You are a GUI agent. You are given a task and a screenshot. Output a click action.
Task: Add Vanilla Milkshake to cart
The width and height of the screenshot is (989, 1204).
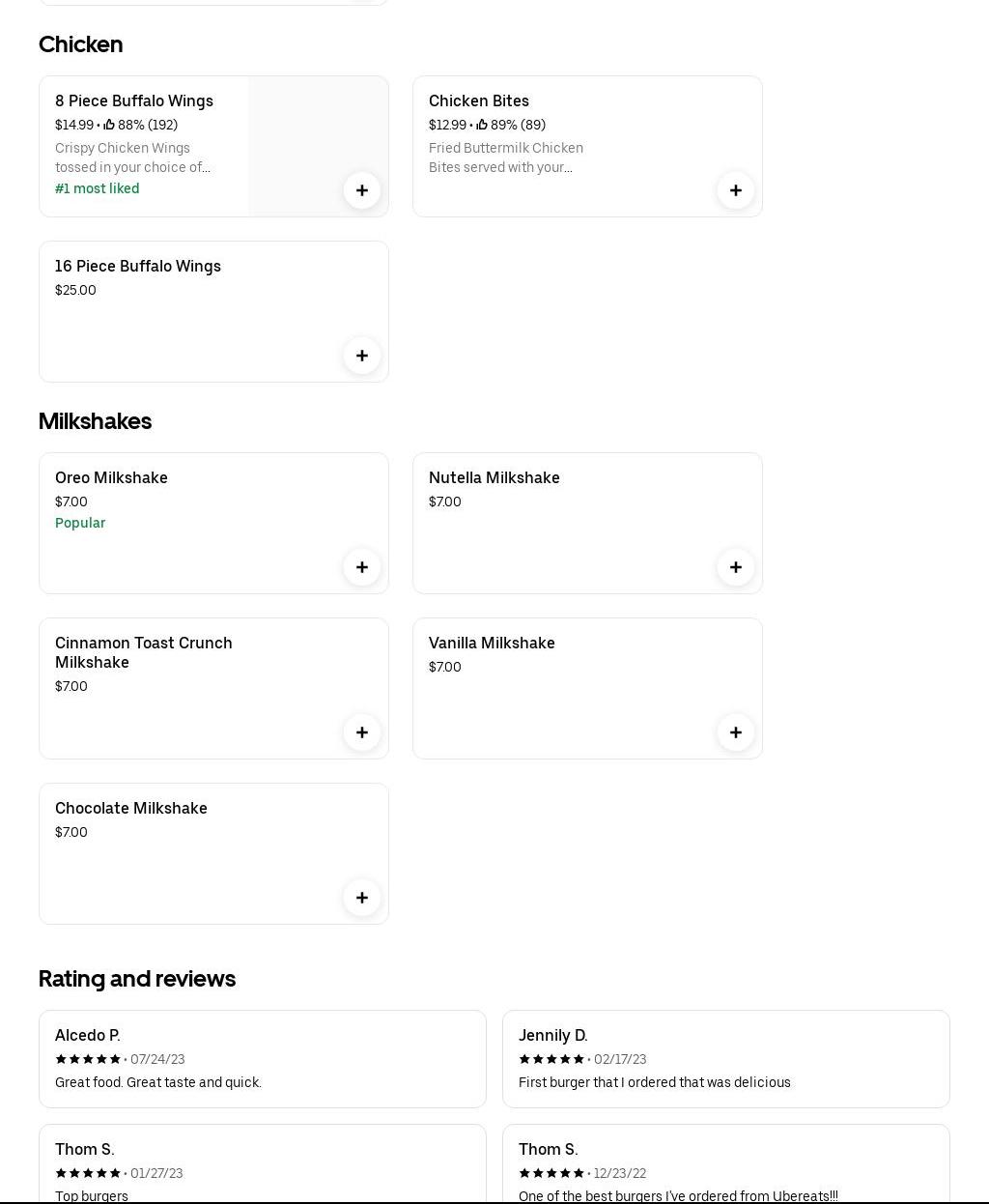(736, 732)
